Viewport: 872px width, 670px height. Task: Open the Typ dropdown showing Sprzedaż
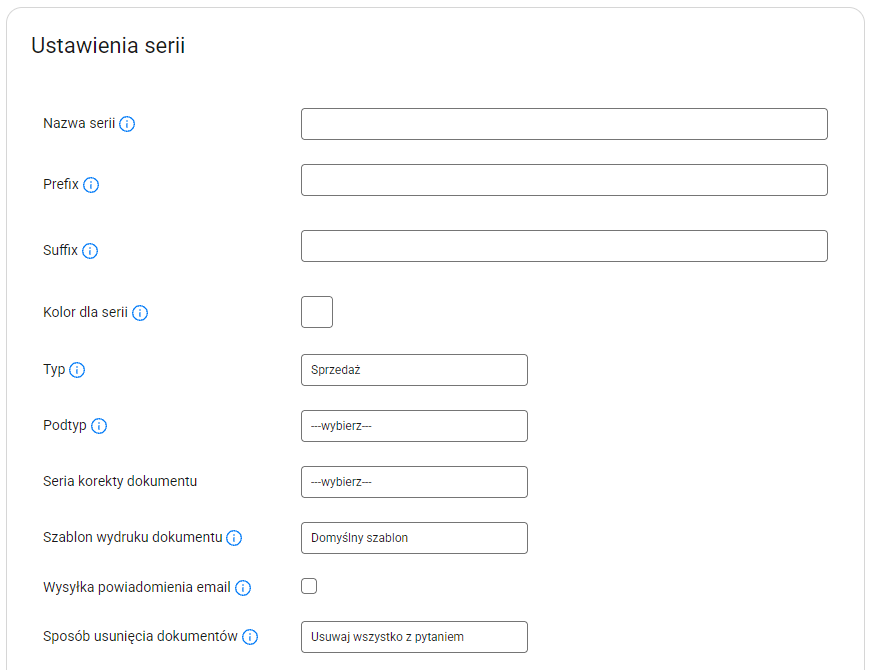tap(414, 370)
